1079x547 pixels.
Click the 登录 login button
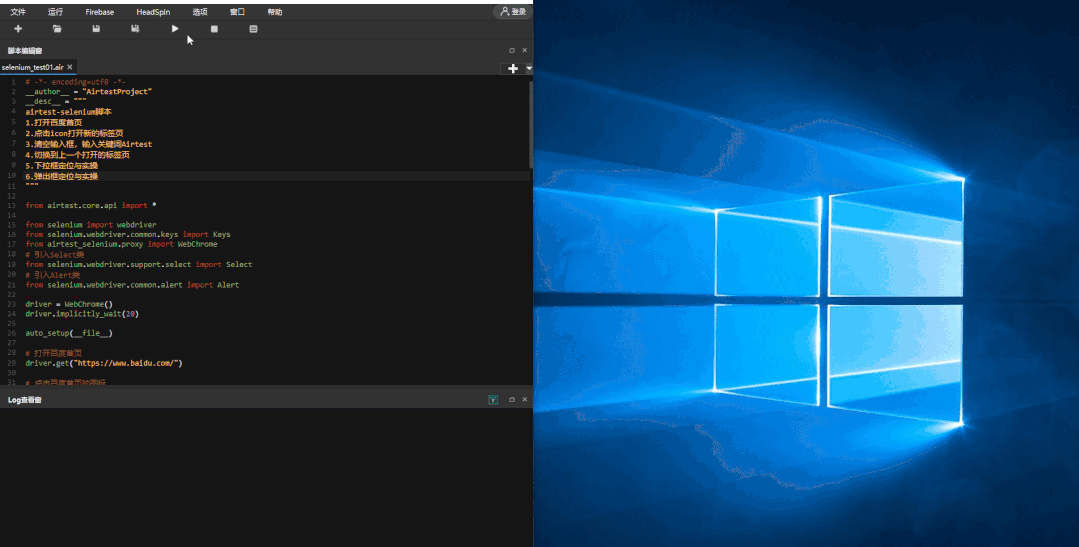[513, 12]
